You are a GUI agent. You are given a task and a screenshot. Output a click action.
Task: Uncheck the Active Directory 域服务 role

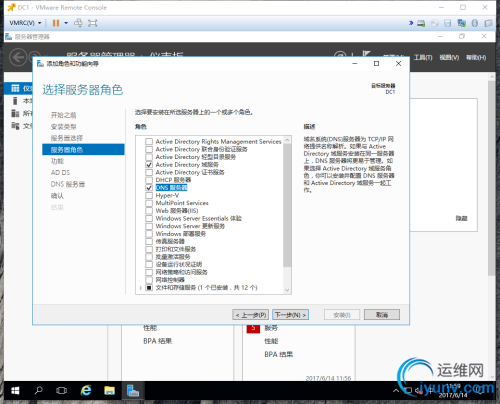[149, 165]
